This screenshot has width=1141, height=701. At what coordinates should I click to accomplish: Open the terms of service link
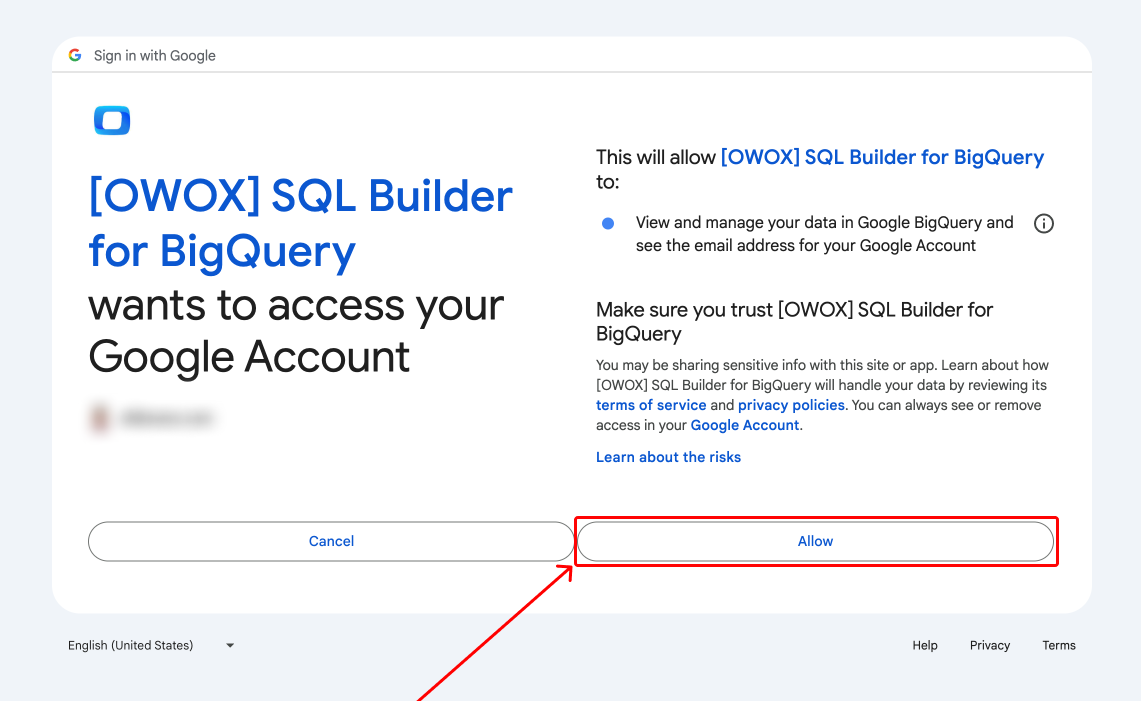(651, 405)
